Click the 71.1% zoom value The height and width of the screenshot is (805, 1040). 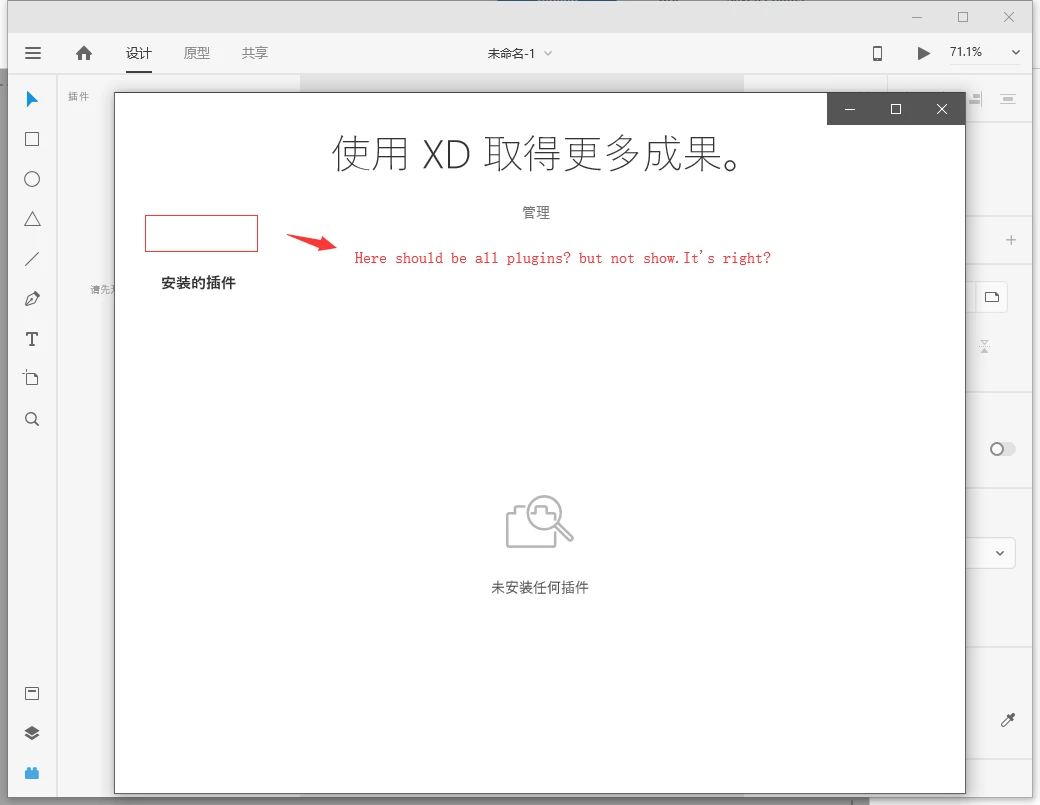coord(966,52)
